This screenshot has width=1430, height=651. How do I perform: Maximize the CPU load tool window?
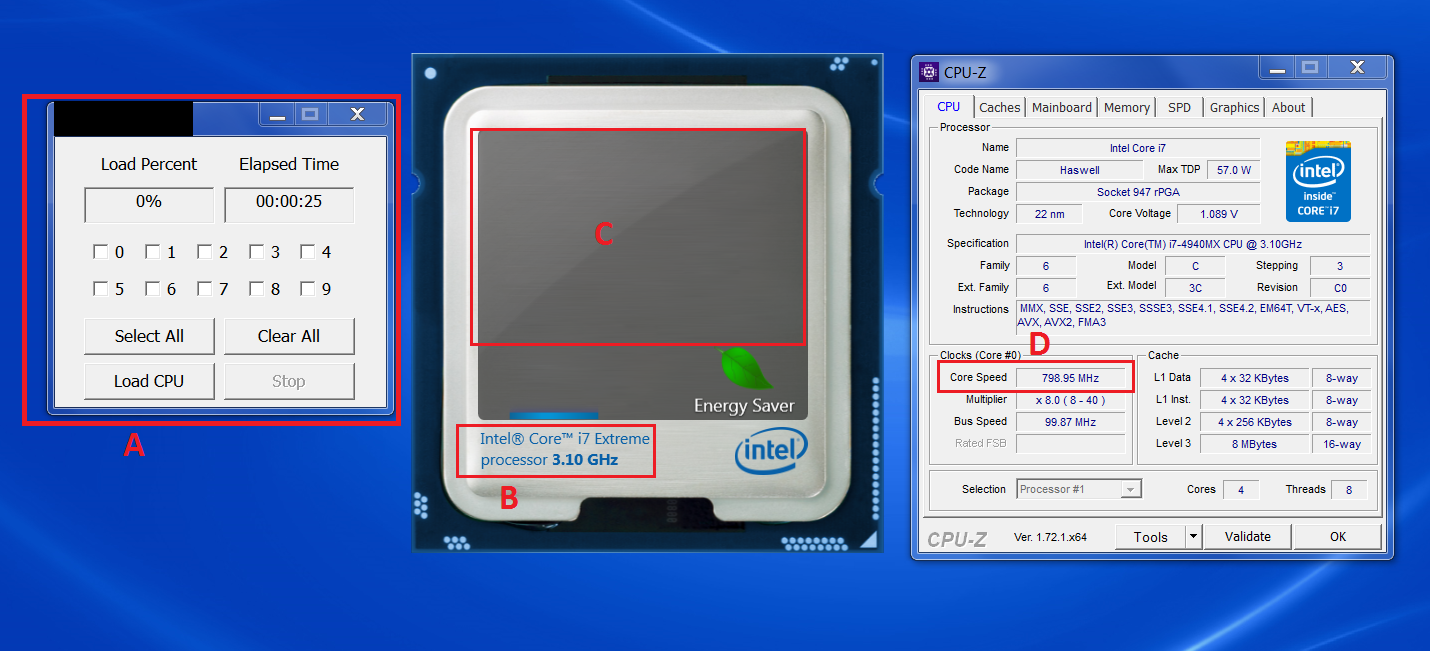pyautogui.click(x=310, y=115)
